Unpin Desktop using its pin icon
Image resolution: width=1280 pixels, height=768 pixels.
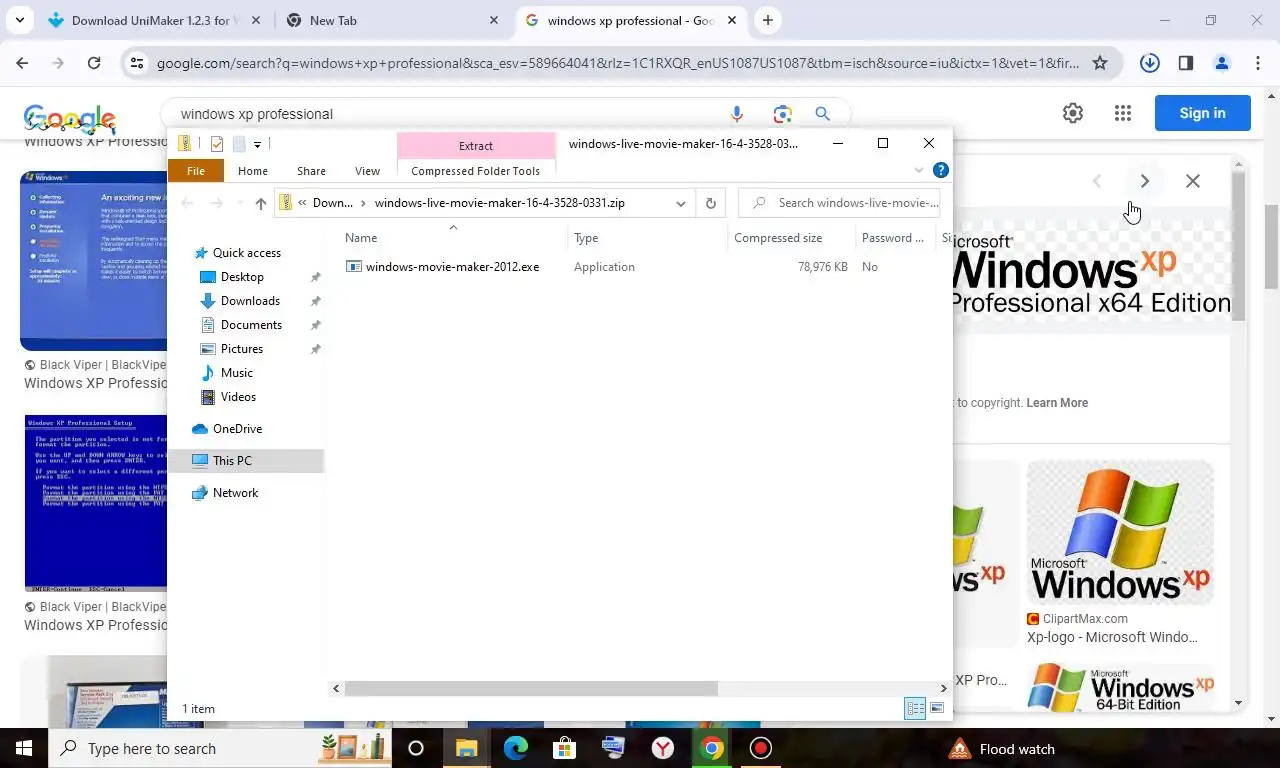(315, 277)
